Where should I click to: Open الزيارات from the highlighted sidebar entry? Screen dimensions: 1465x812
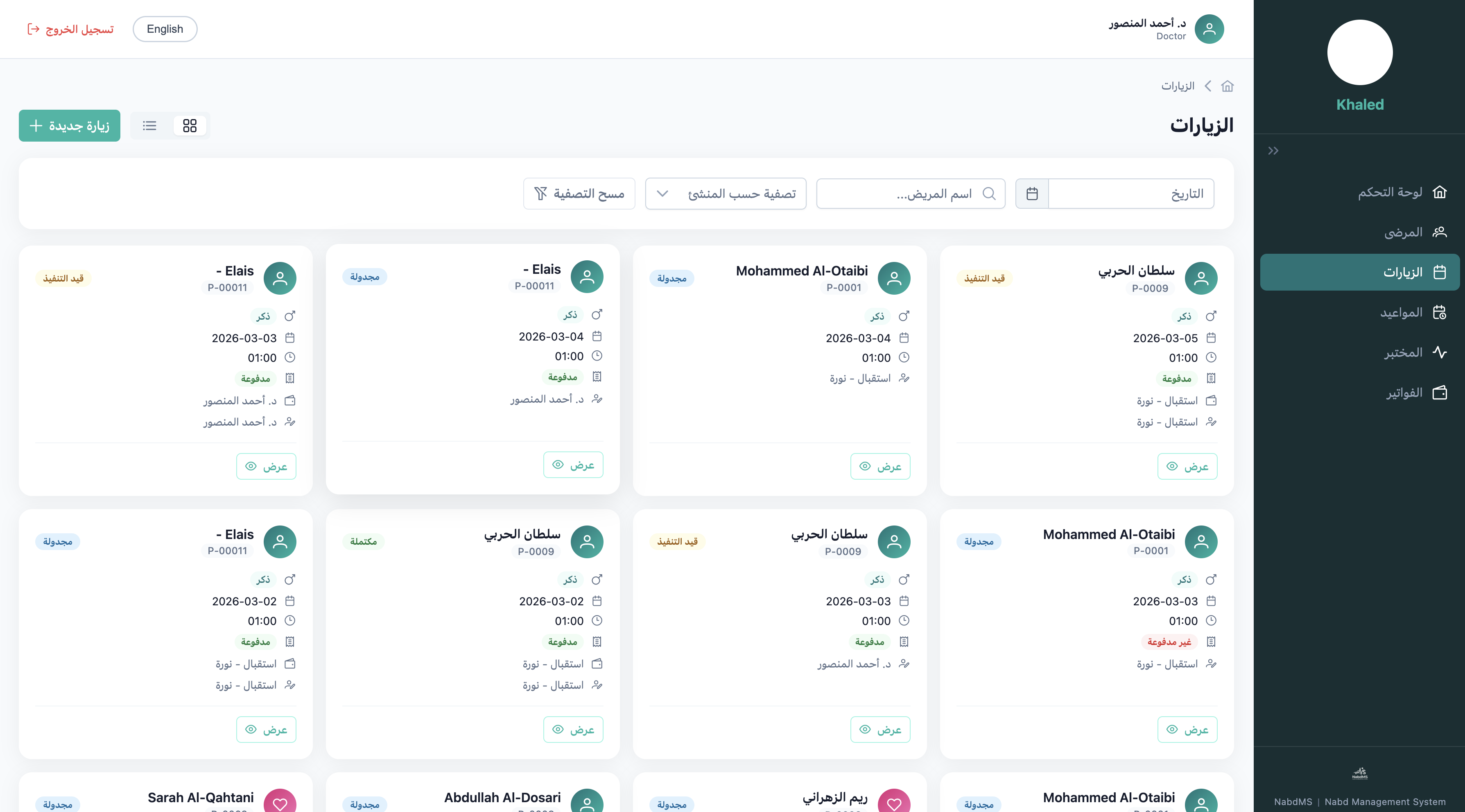click(1359, 272)
